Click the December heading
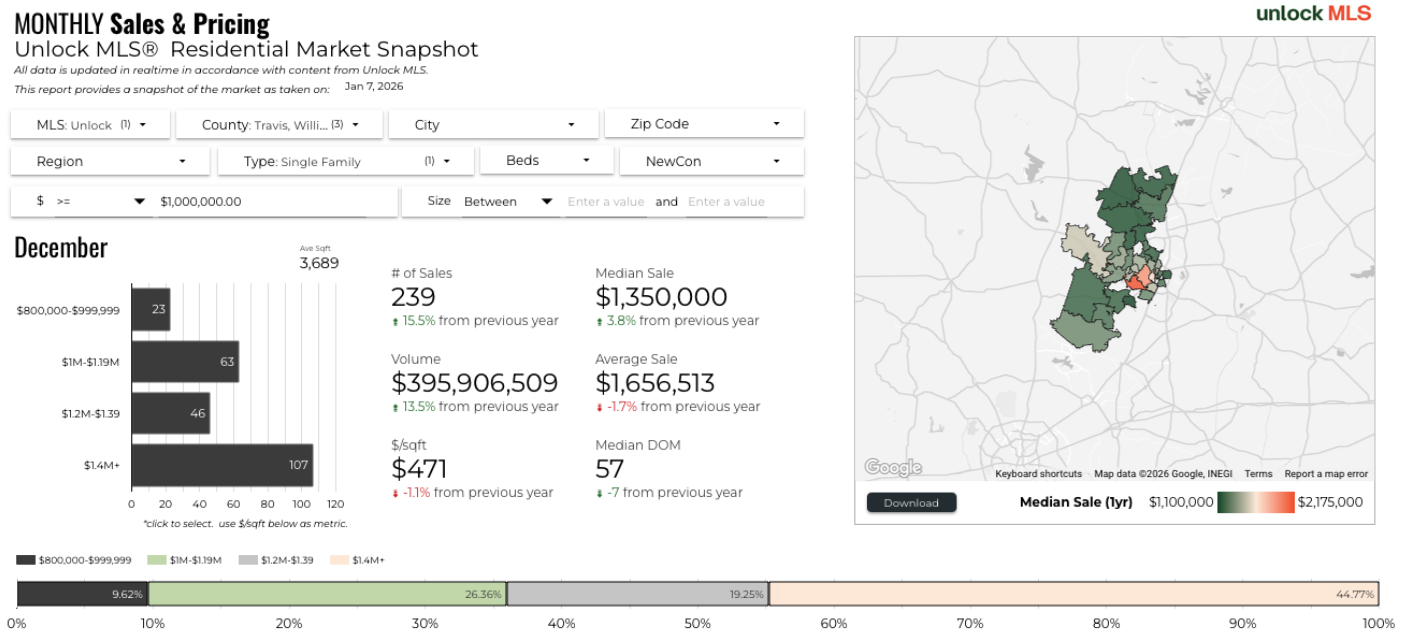The image size is (1402, 635). [61, 248]
